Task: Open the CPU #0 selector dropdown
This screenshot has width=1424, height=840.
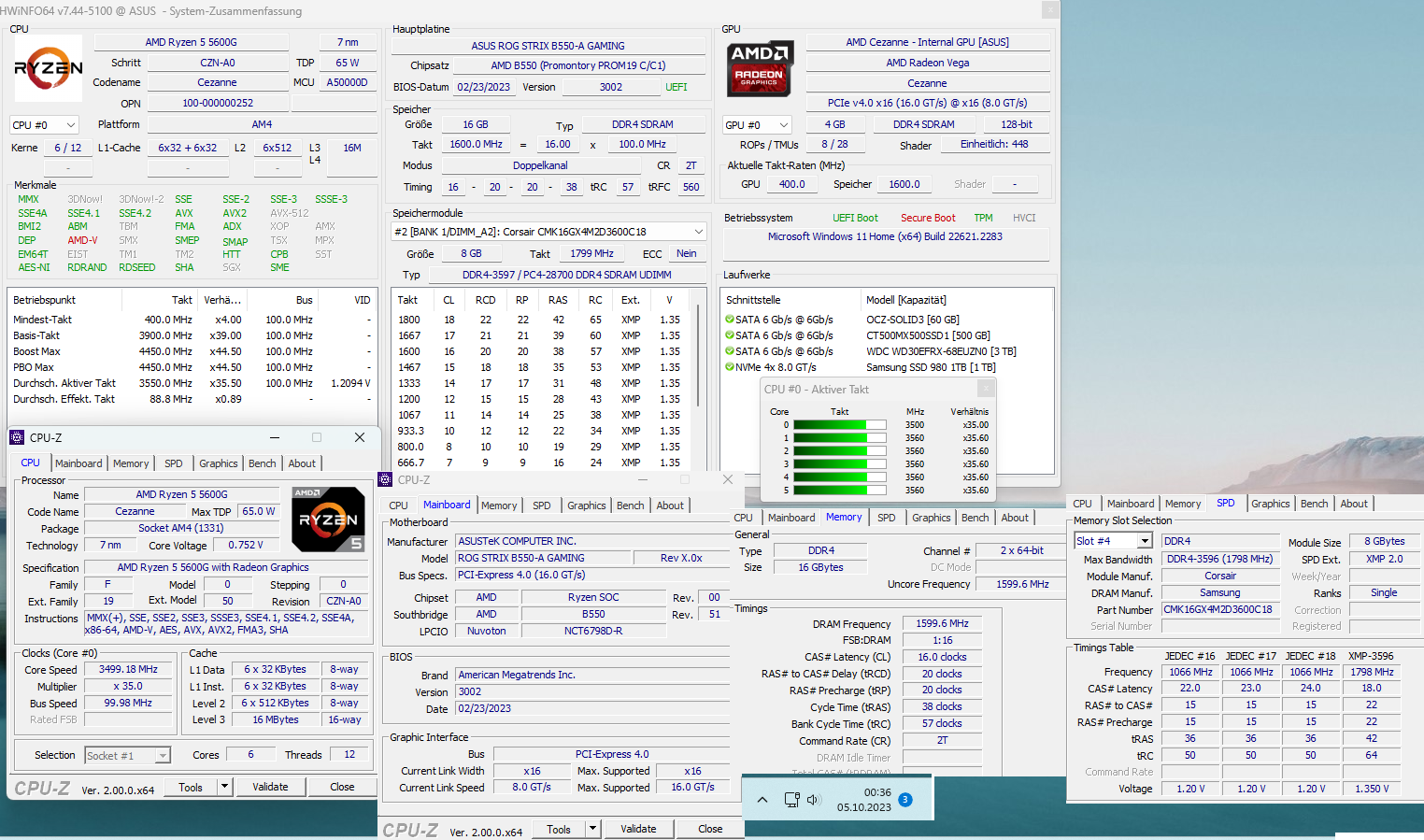Action: [44, 124]
